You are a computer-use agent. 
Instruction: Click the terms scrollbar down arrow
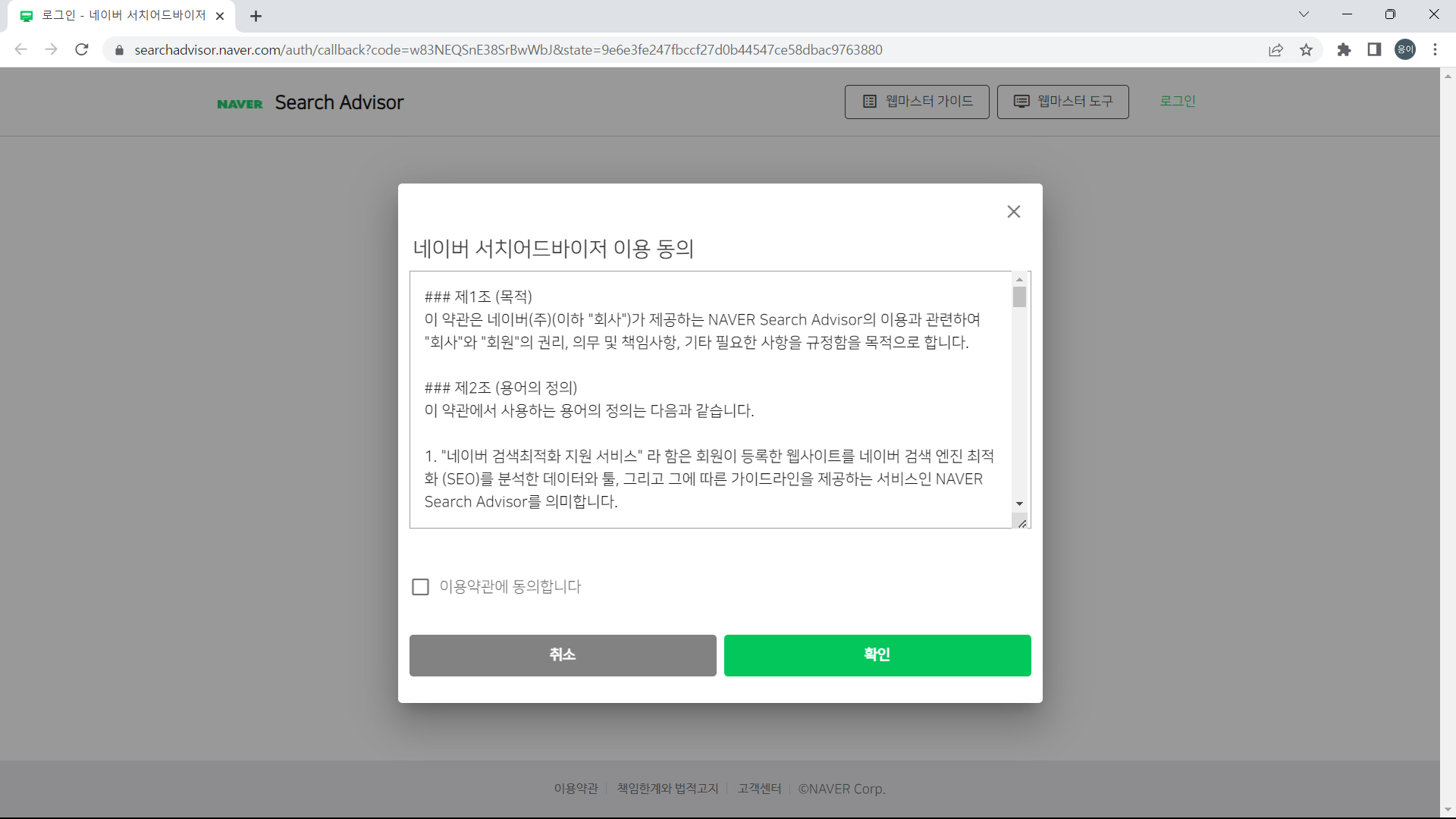point(1019,504)
